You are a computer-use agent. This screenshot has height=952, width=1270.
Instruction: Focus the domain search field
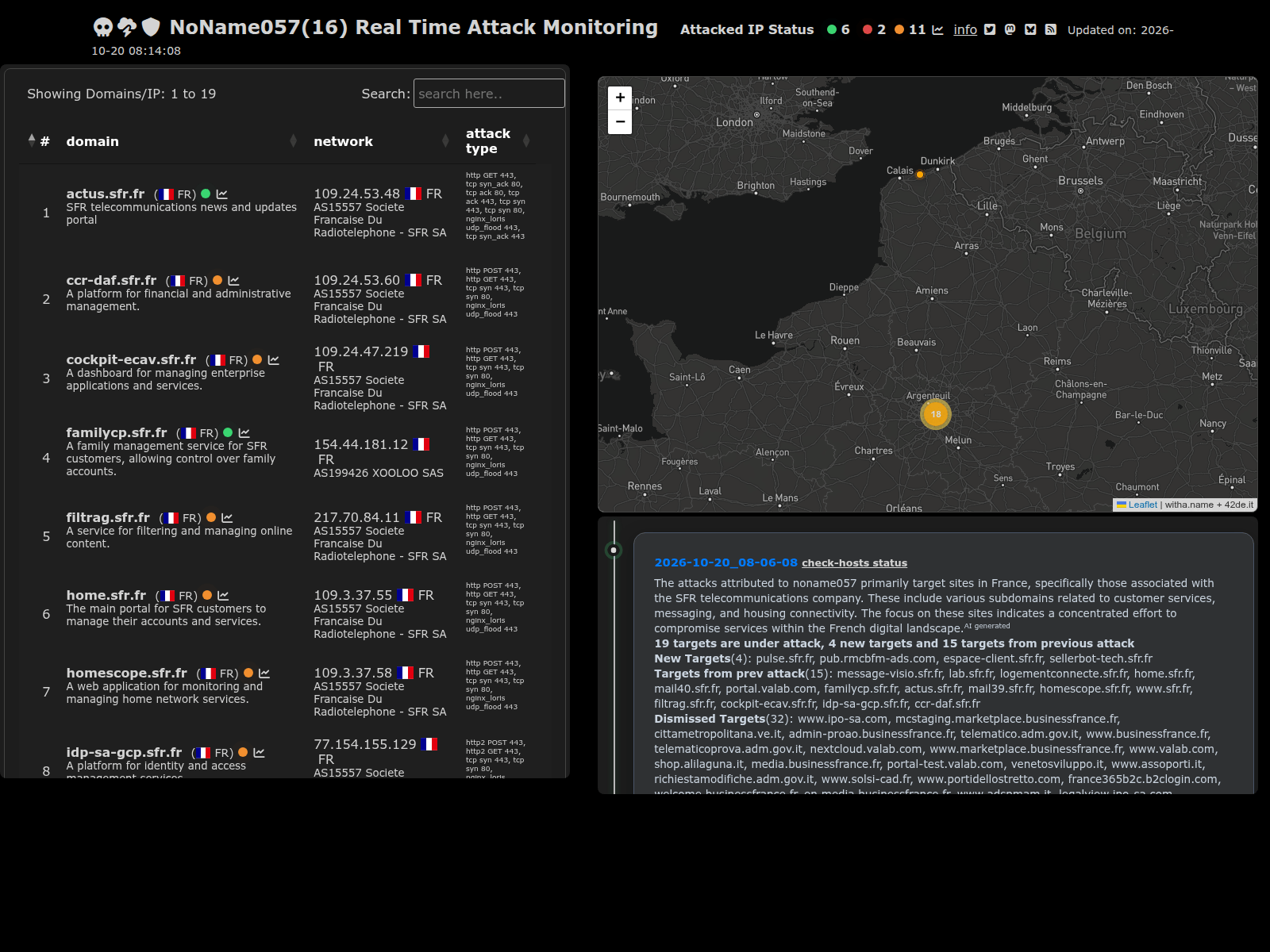tap(489, 94)
